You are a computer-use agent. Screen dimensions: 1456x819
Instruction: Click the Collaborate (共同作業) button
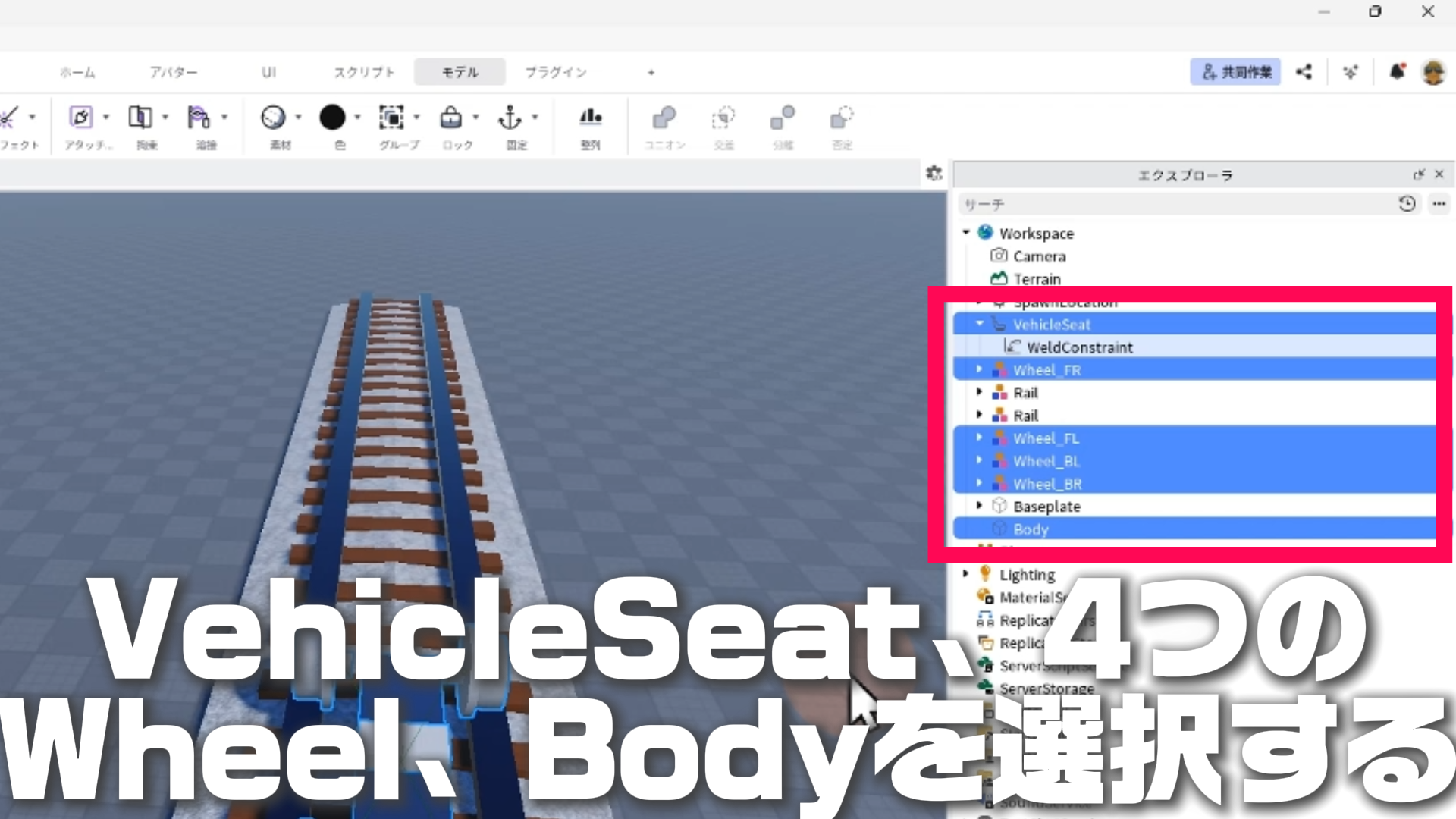tap(1235, 72)
